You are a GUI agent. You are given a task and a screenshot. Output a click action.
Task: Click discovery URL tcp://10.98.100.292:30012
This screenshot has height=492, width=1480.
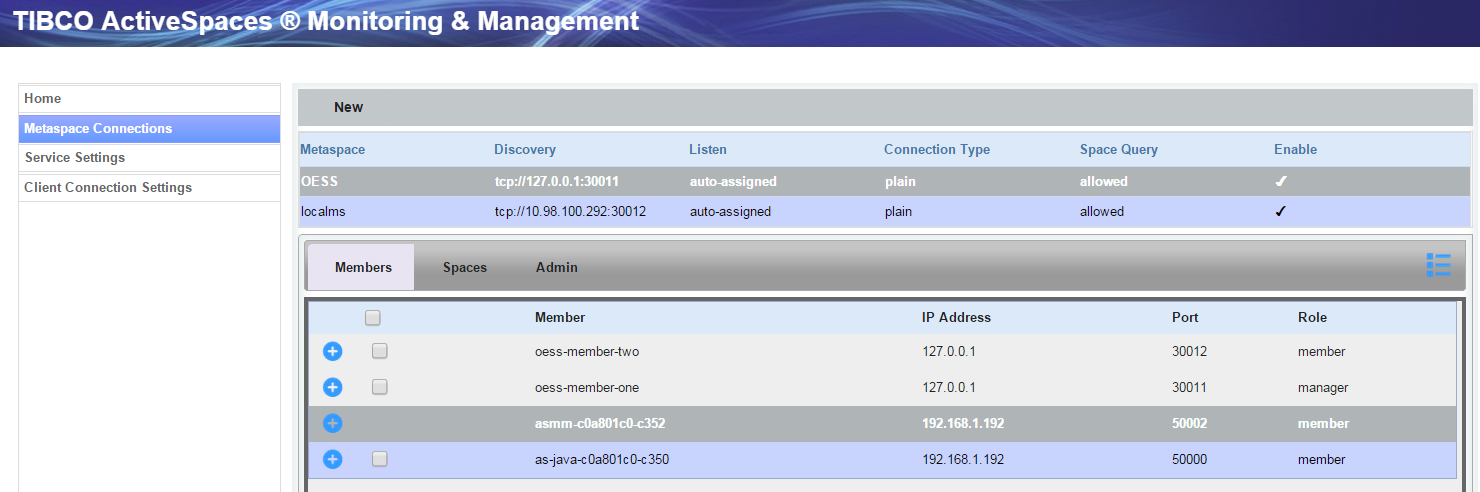(x=570, y=212)
